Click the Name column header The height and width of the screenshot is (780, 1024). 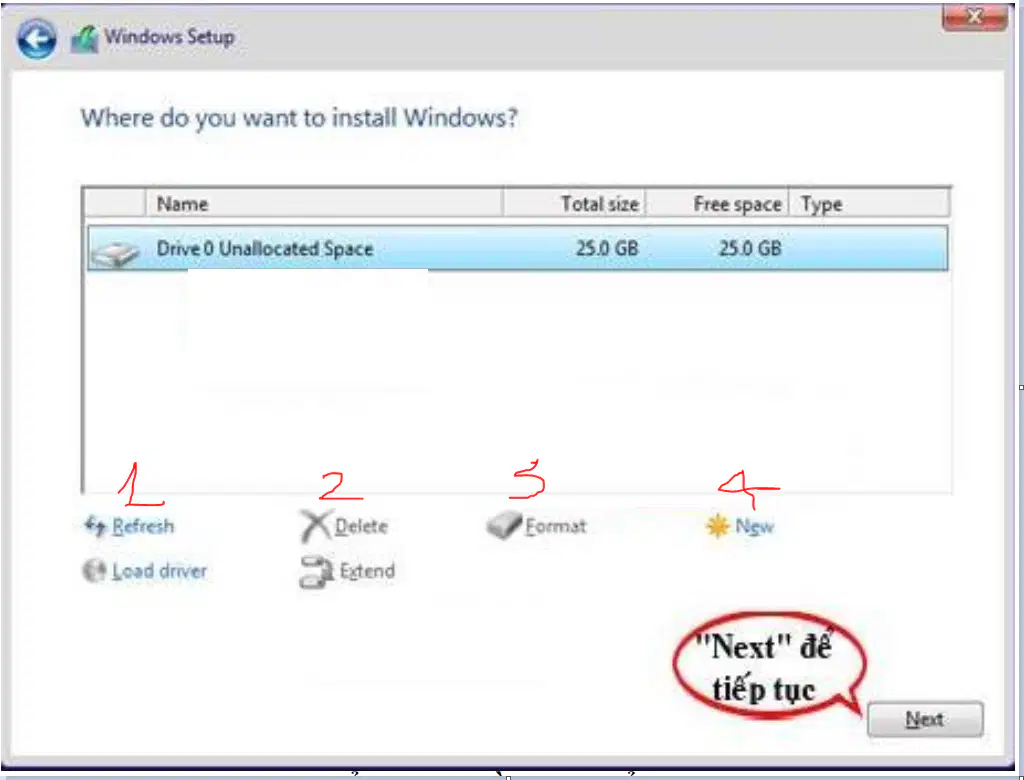324,204
